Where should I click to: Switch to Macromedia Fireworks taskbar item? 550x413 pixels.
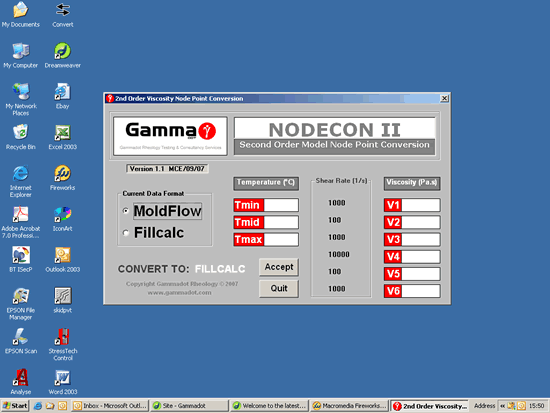[x=349, y=406]
